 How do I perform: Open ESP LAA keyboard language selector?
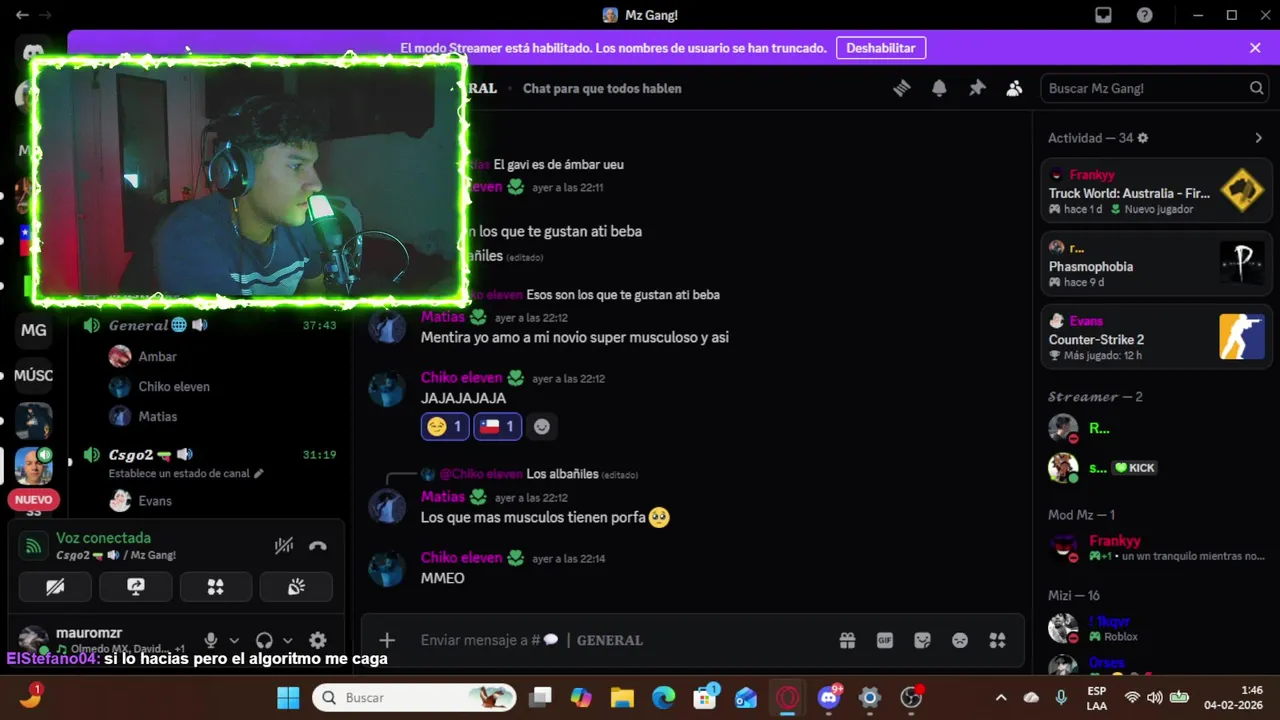click(1095, 697)
